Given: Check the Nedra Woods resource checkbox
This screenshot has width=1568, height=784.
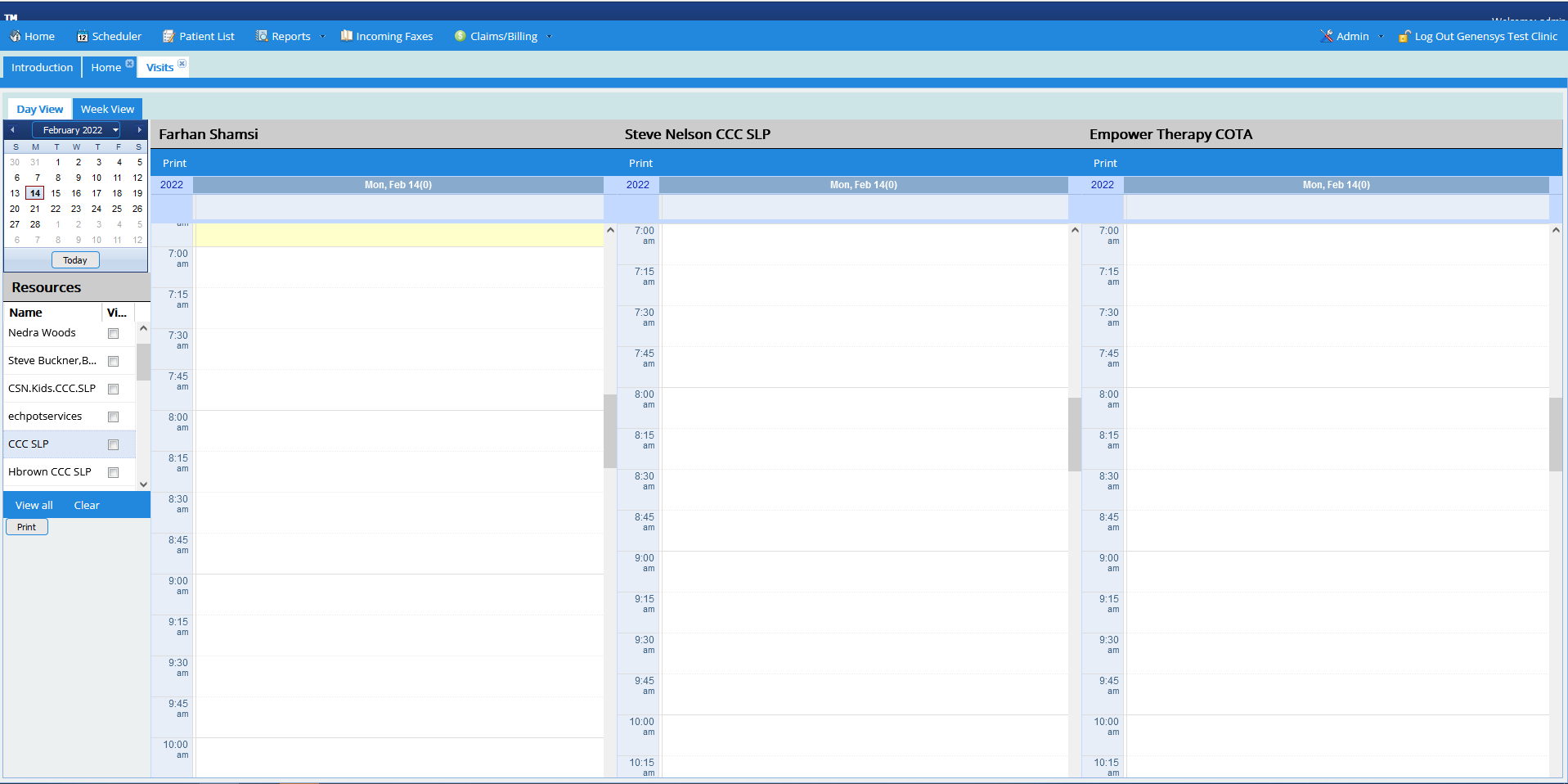Looking at the screenshot, I should pos(113,333).
